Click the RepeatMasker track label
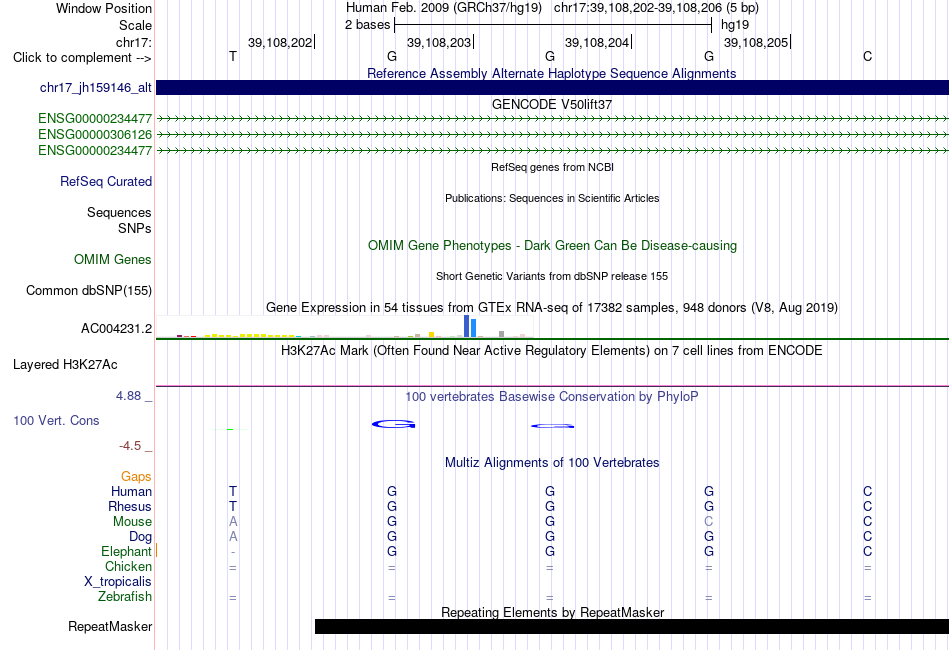This screenshot has height=650, width=950. (x=110, y=626)
